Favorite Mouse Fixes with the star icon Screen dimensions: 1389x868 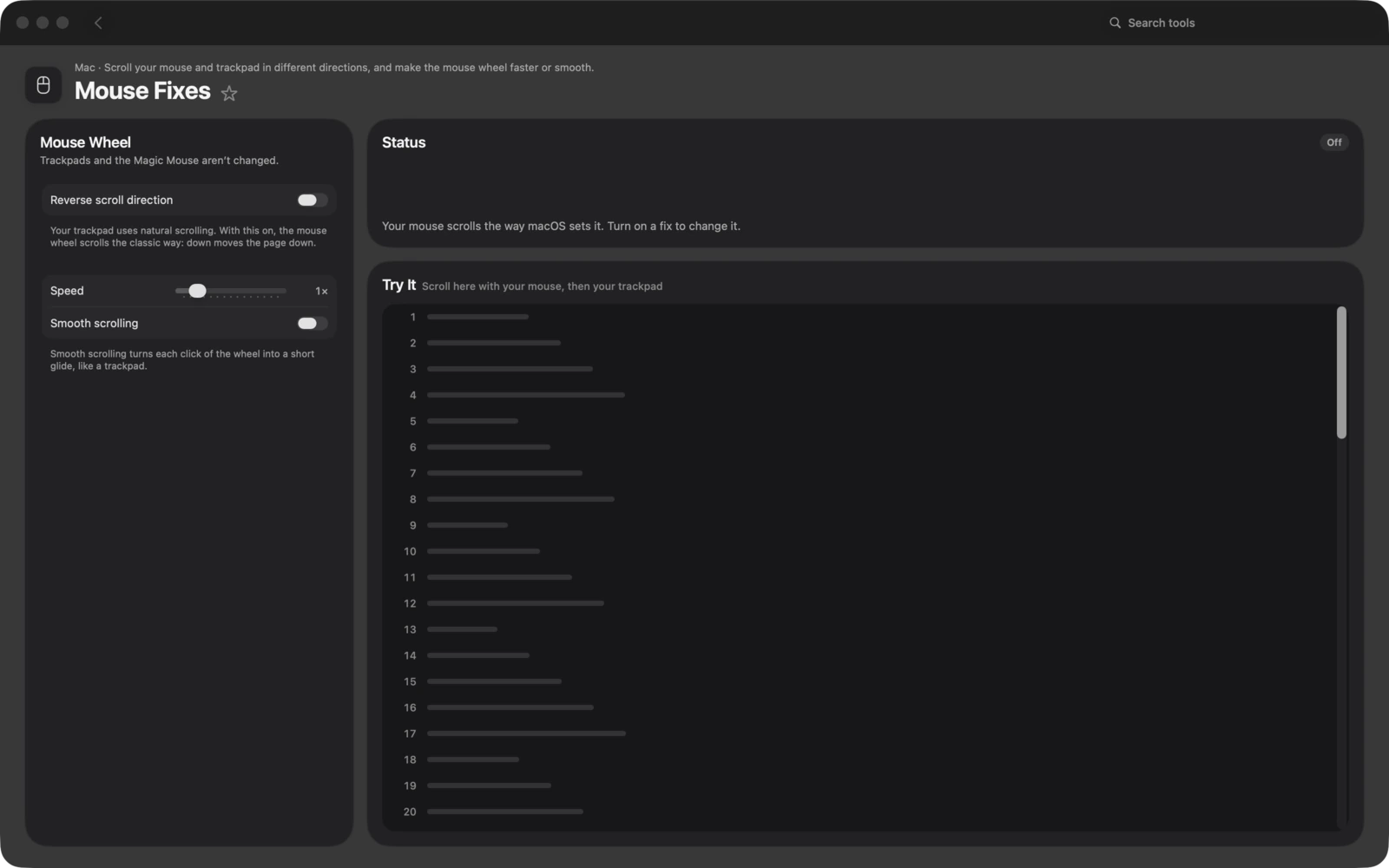pyautogui.click(x=229, y=93)
